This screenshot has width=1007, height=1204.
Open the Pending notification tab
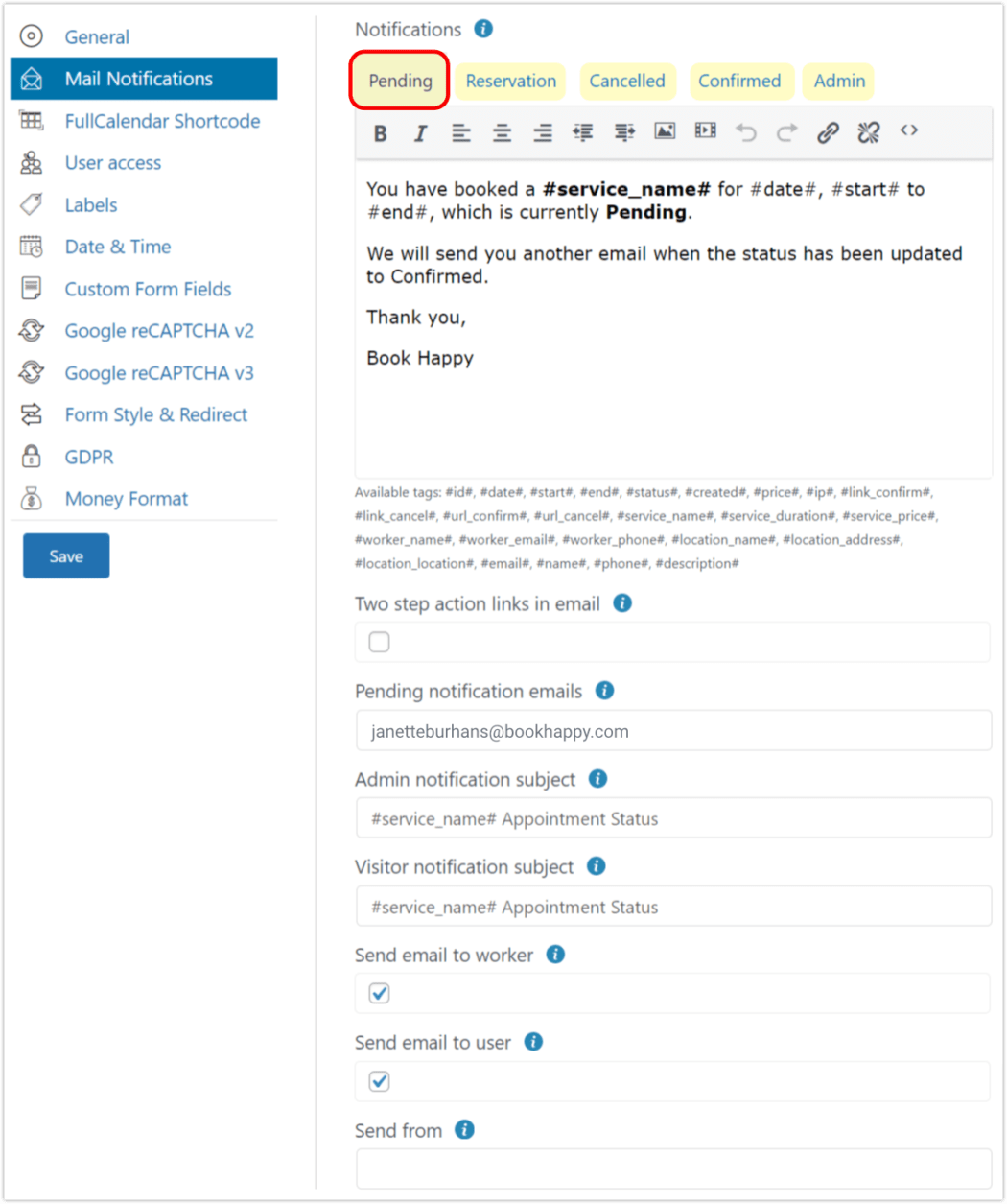(400, 81)
